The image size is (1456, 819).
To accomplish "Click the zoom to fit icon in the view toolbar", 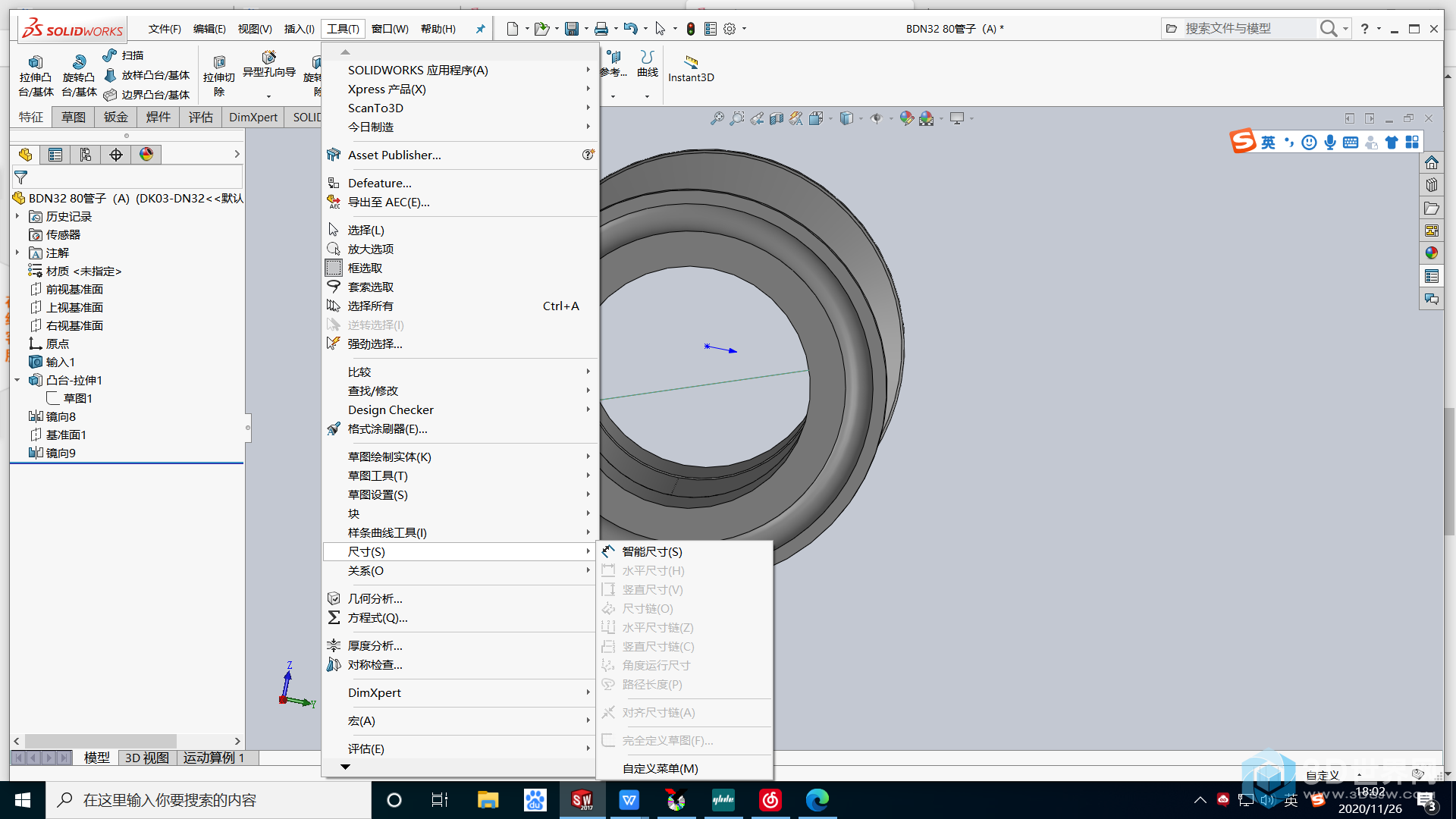I will coord(717,118).
